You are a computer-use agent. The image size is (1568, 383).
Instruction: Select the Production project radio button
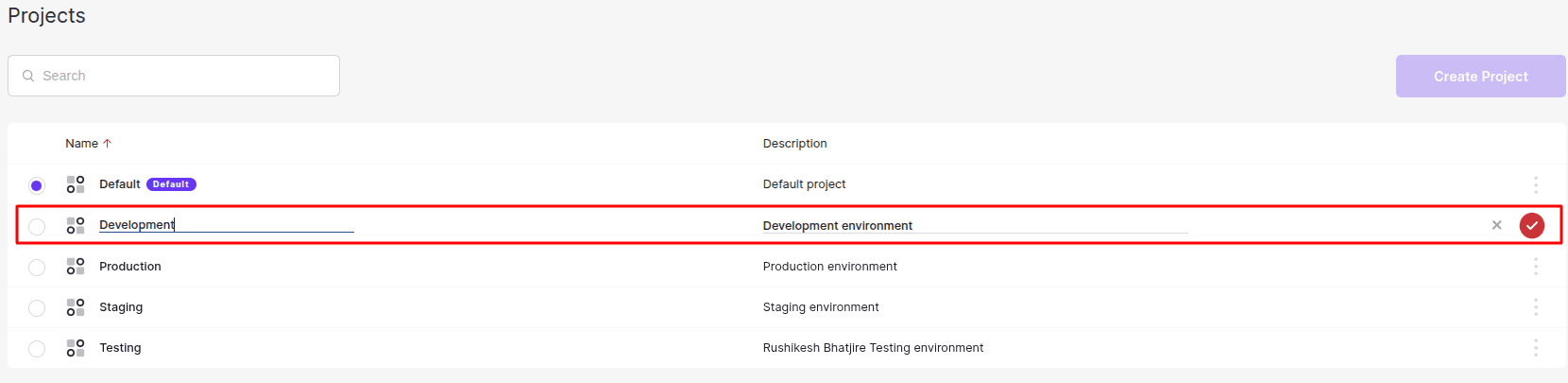click(x=37, y=268)
